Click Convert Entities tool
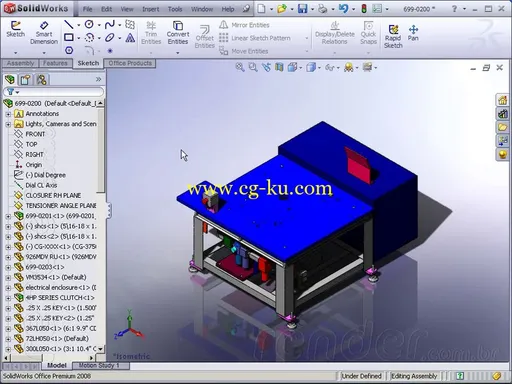 (178, 33)
